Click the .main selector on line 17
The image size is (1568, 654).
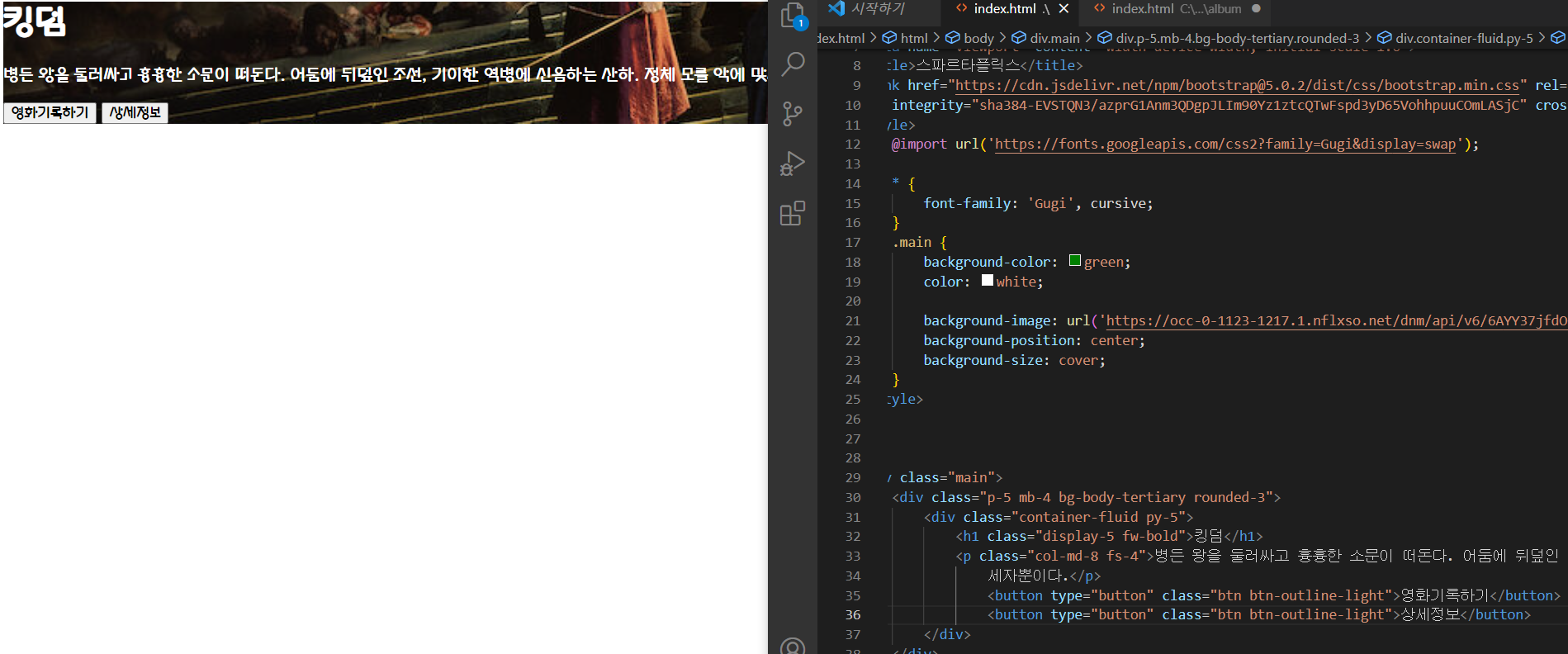click(912, 242)
